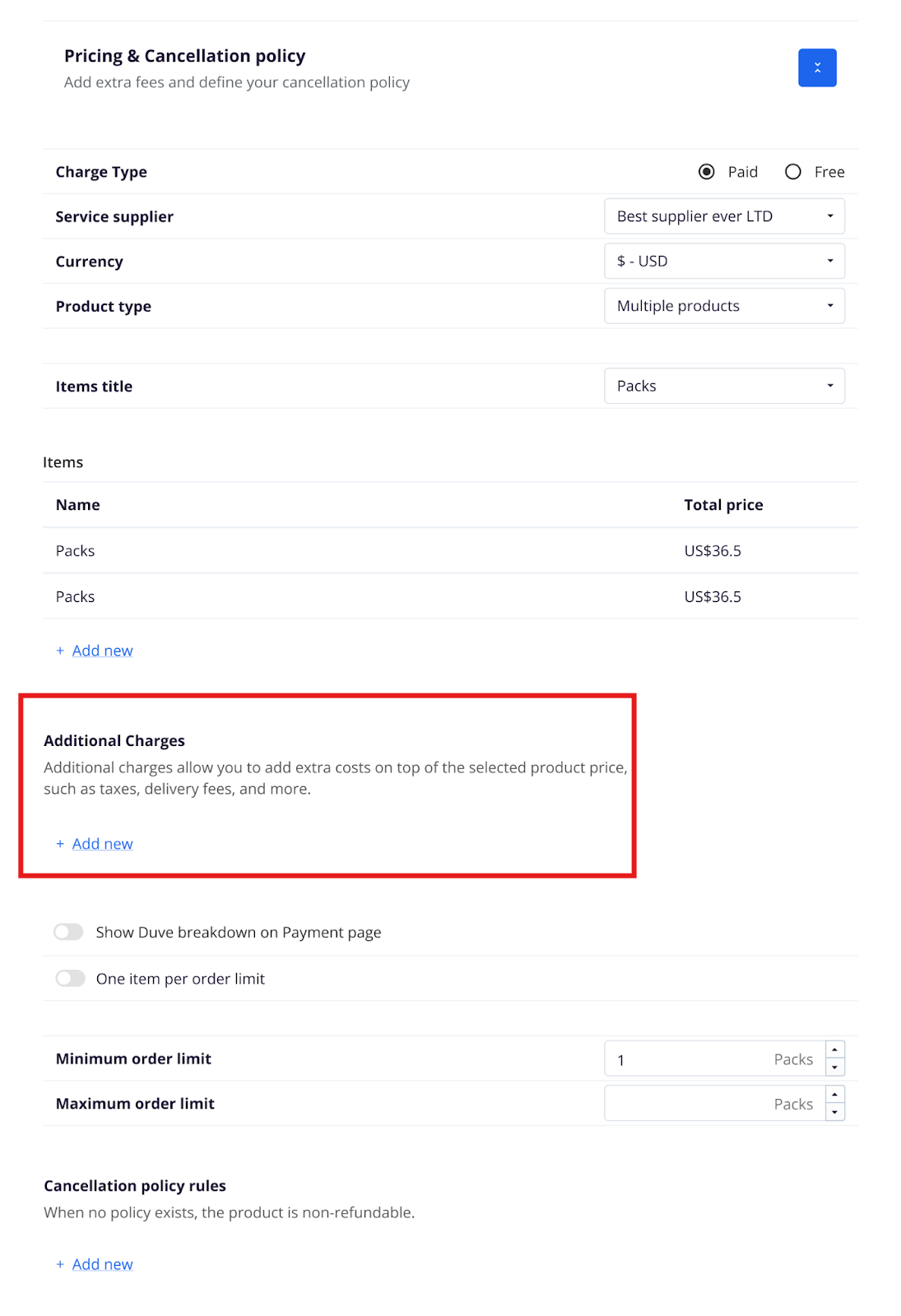The height and width of the screenshot is (1316, 901).
Task: Select the Paid charge type
Action: tap(706, 172)
